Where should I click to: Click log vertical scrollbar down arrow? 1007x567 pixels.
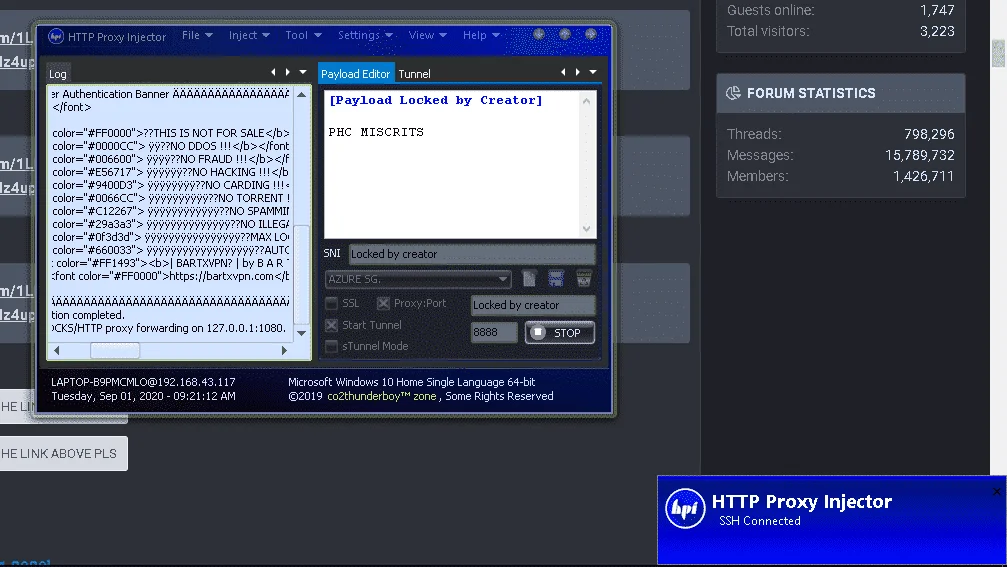click(x=301, y=333)
